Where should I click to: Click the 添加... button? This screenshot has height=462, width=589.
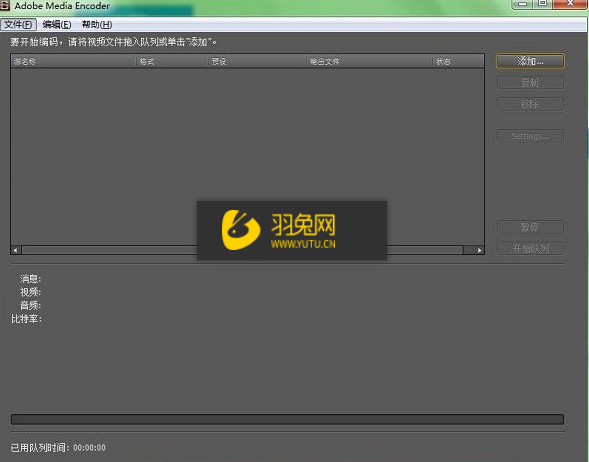(x=530, y=61)
